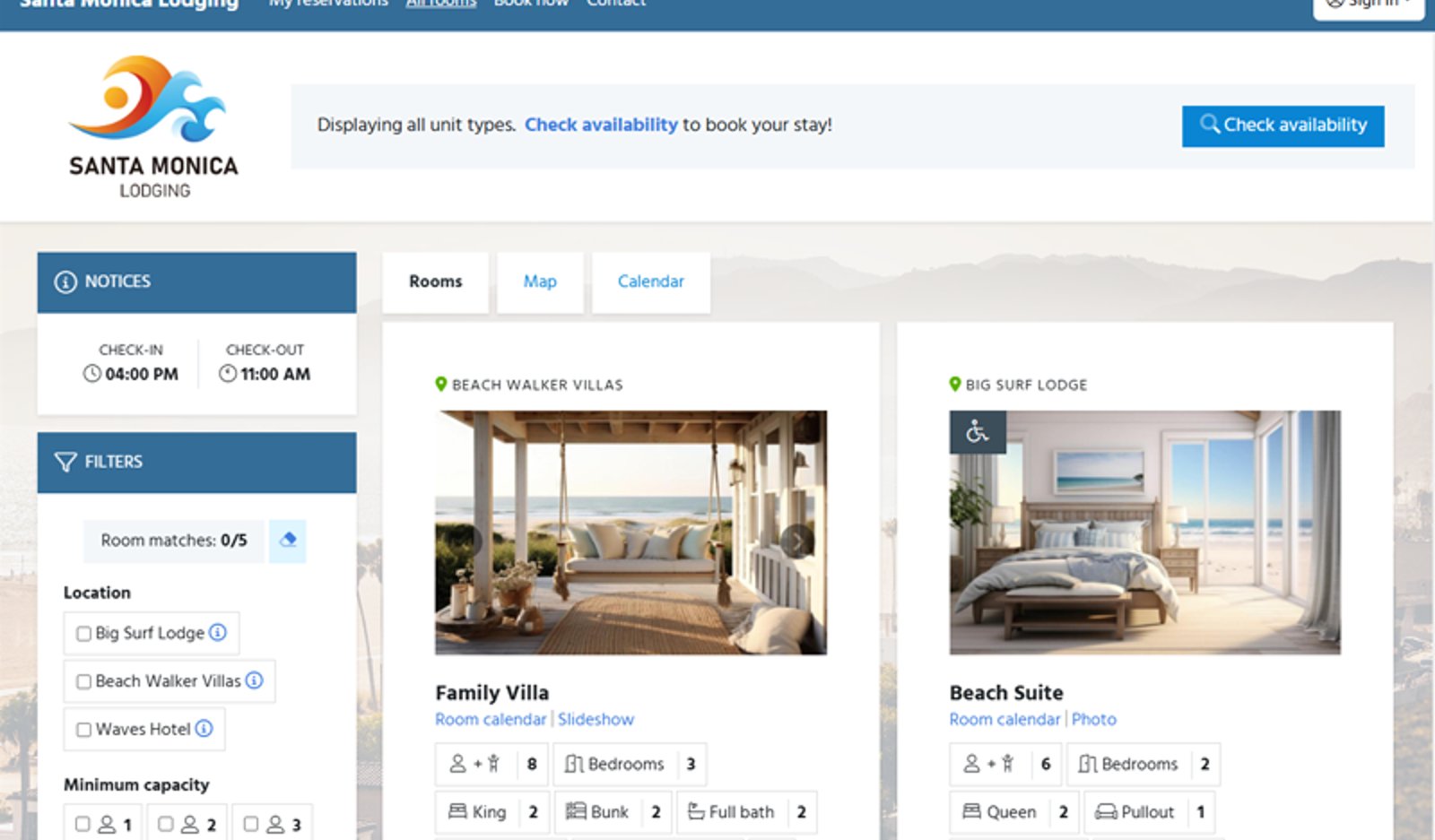
Task: Follow the inline Check availability link
Action: tap(601, 125)
